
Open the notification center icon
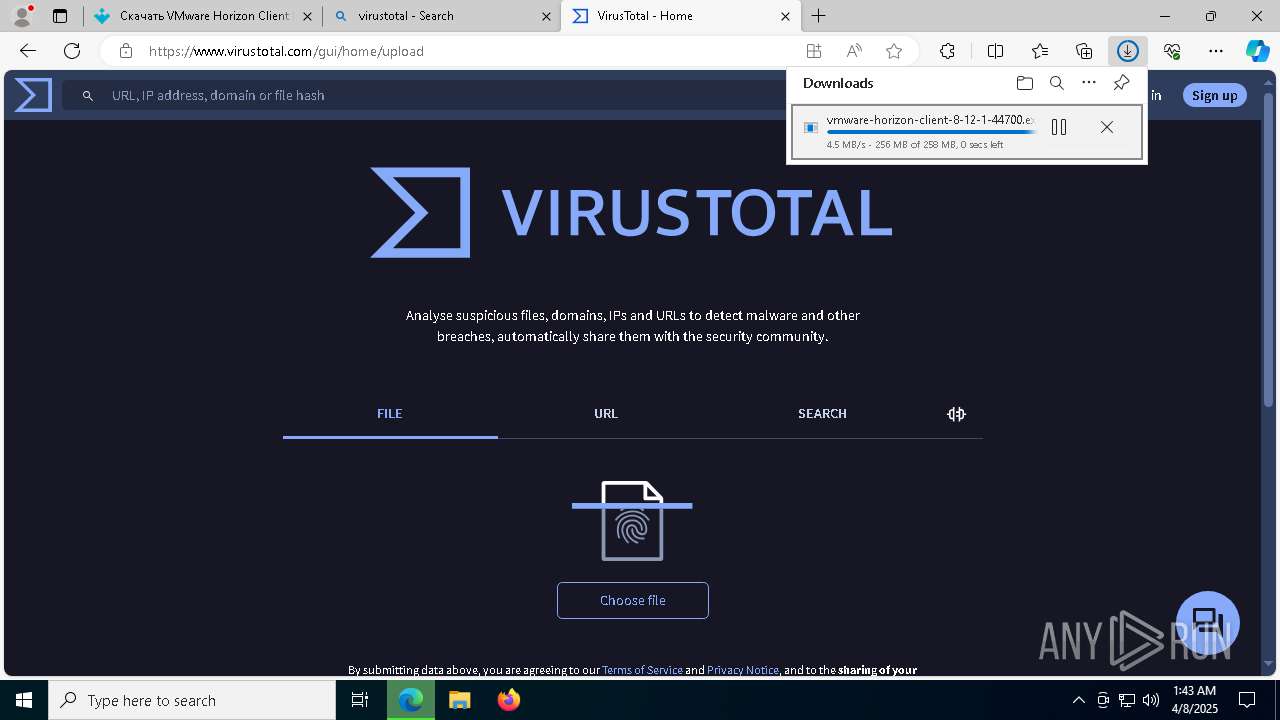(x=1247, y=700)
